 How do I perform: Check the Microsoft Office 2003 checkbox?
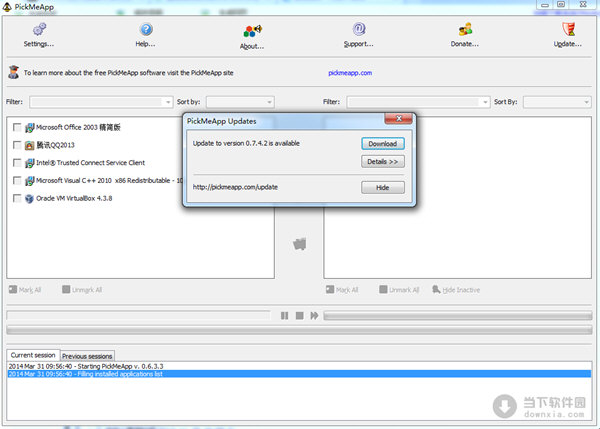pyautogui.click(x=17, y=127)
